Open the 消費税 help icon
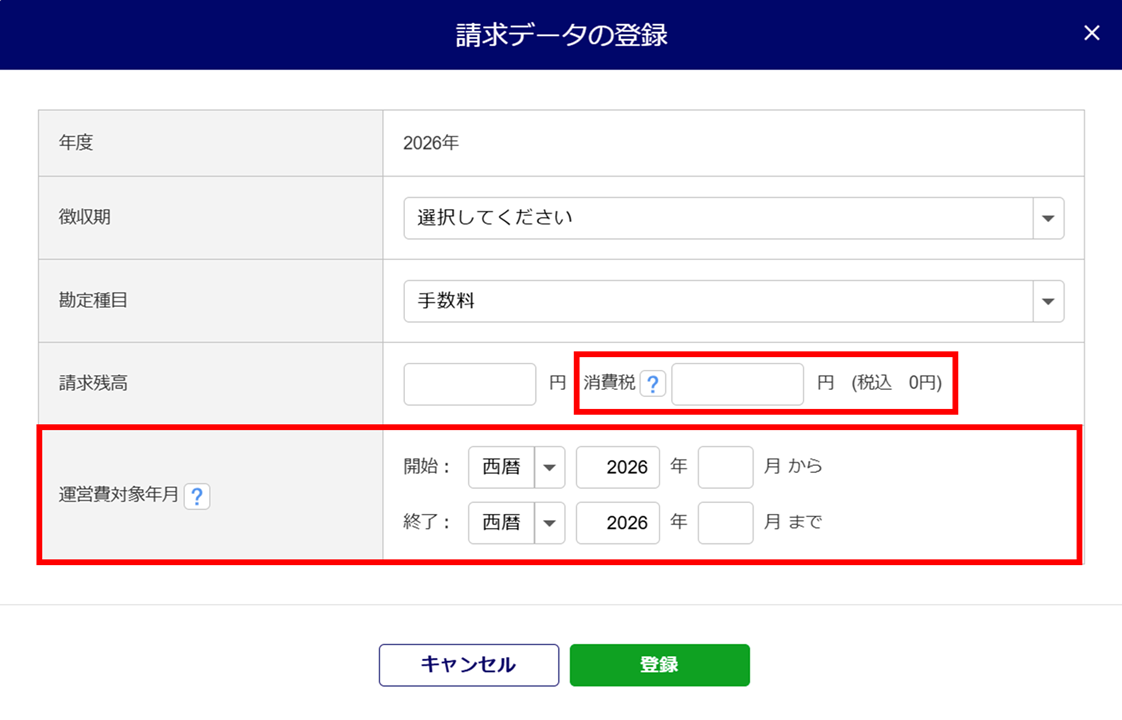This screenshot has width=1122, height=720. point(653,384)
